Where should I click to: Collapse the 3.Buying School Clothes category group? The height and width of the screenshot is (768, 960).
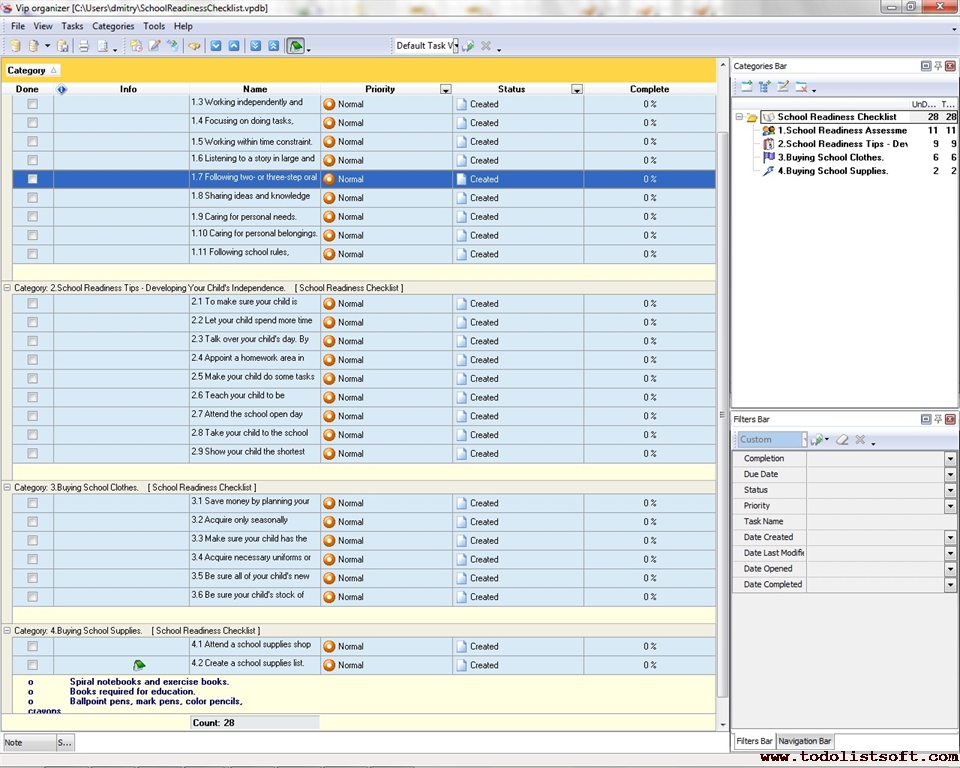pos(7,488)
